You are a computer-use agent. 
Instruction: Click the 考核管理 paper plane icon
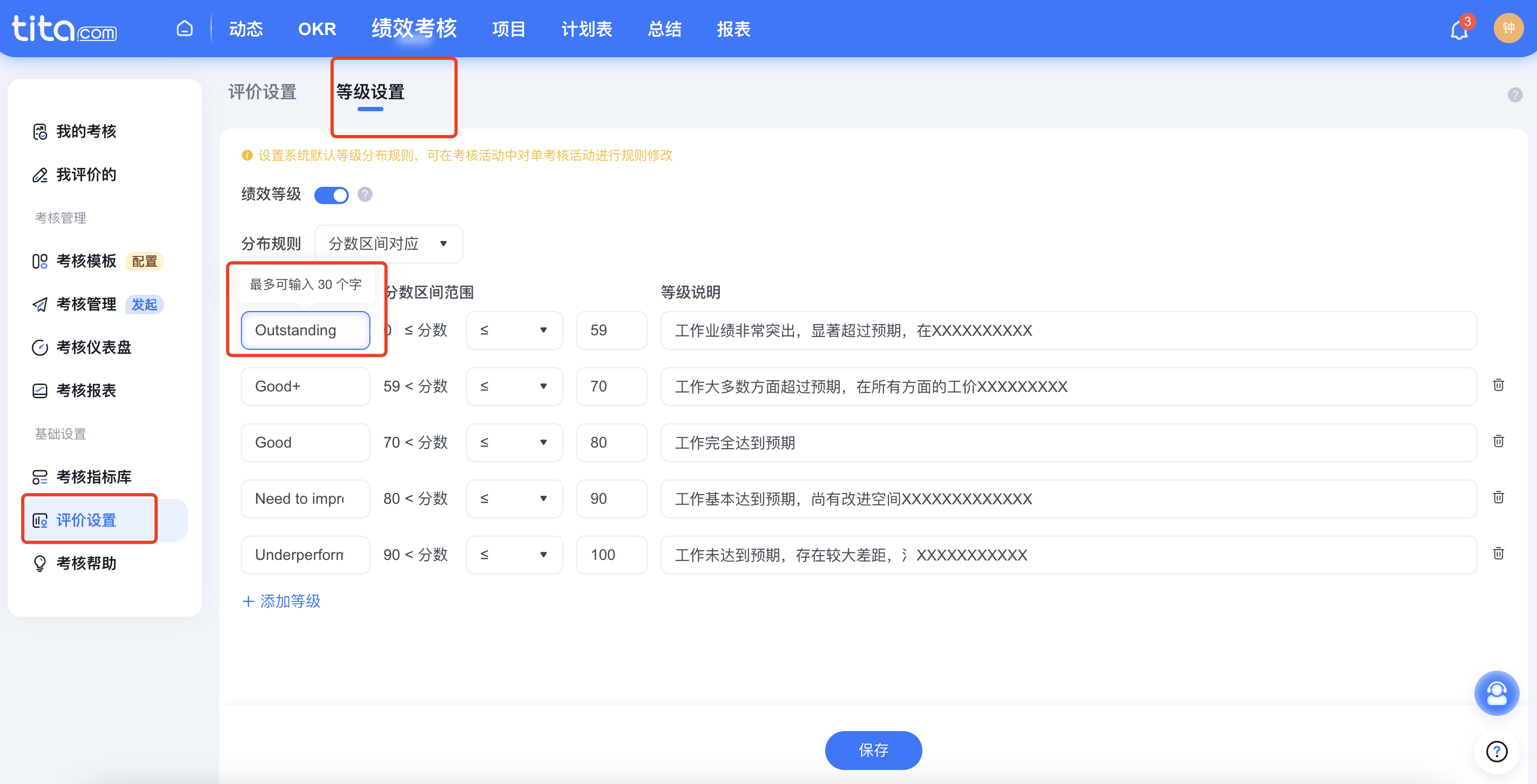click(40, 305)
